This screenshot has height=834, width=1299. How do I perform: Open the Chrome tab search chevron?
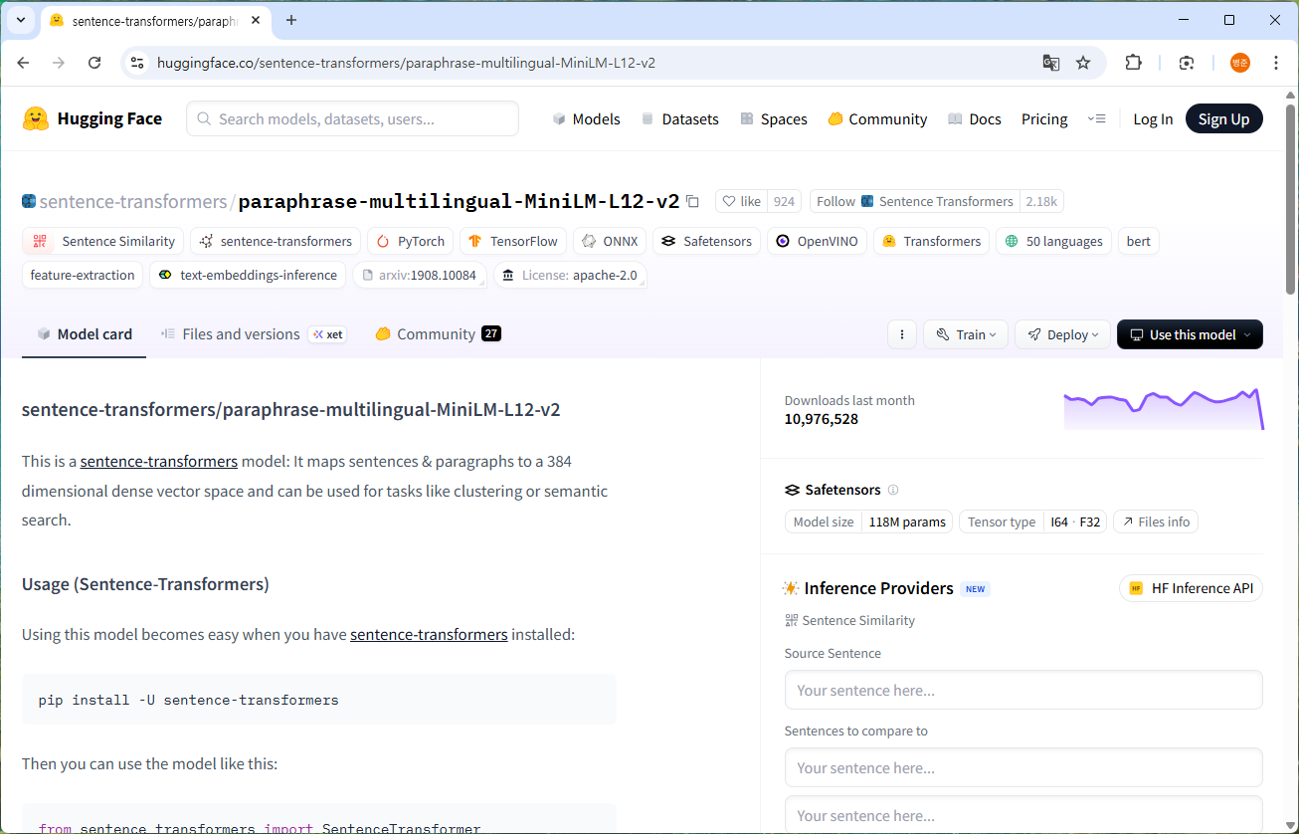pos(20,20)
